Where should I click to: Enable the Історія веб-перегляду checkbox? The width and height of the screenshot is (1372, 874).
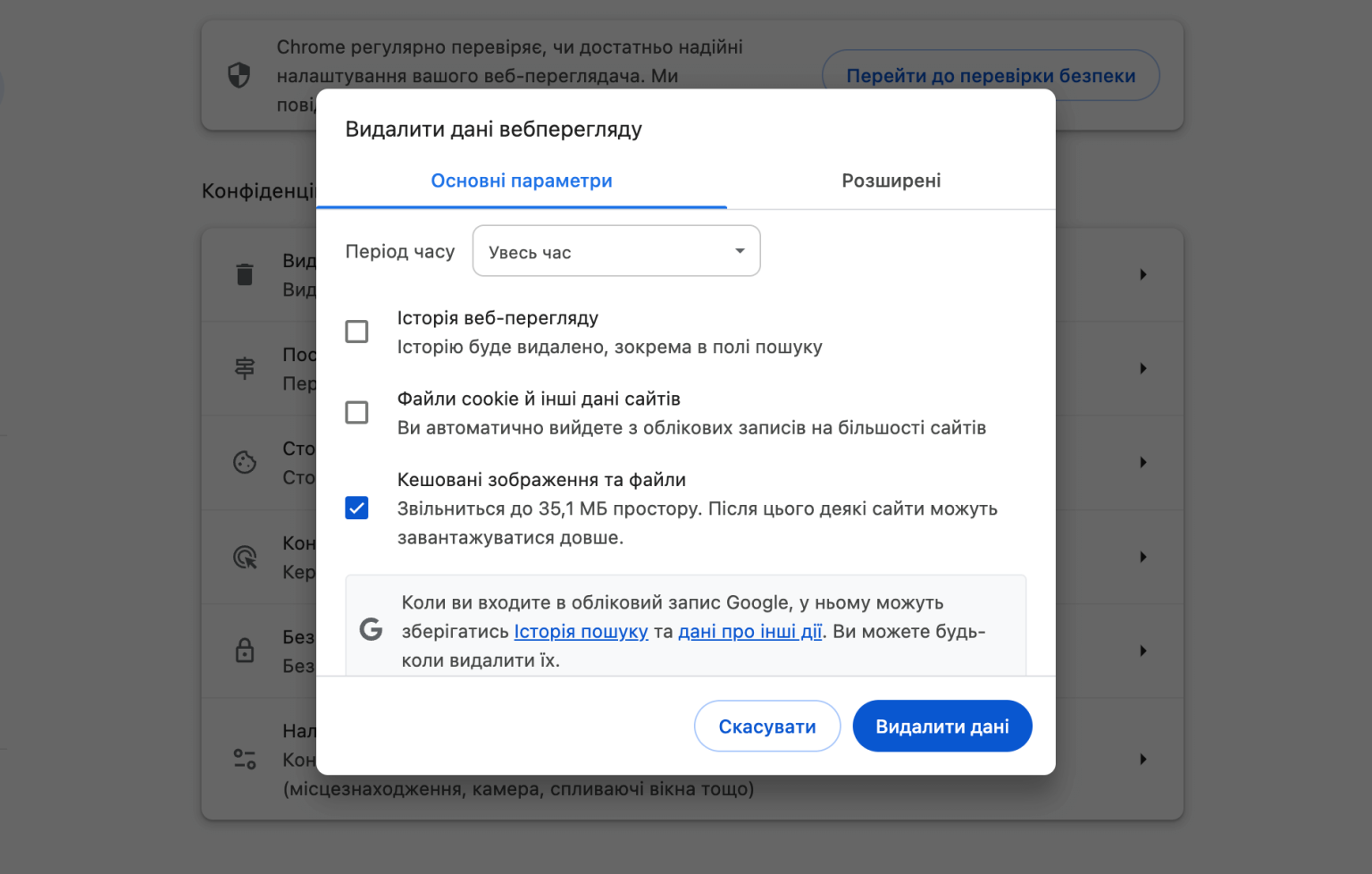tap(356, 332)
